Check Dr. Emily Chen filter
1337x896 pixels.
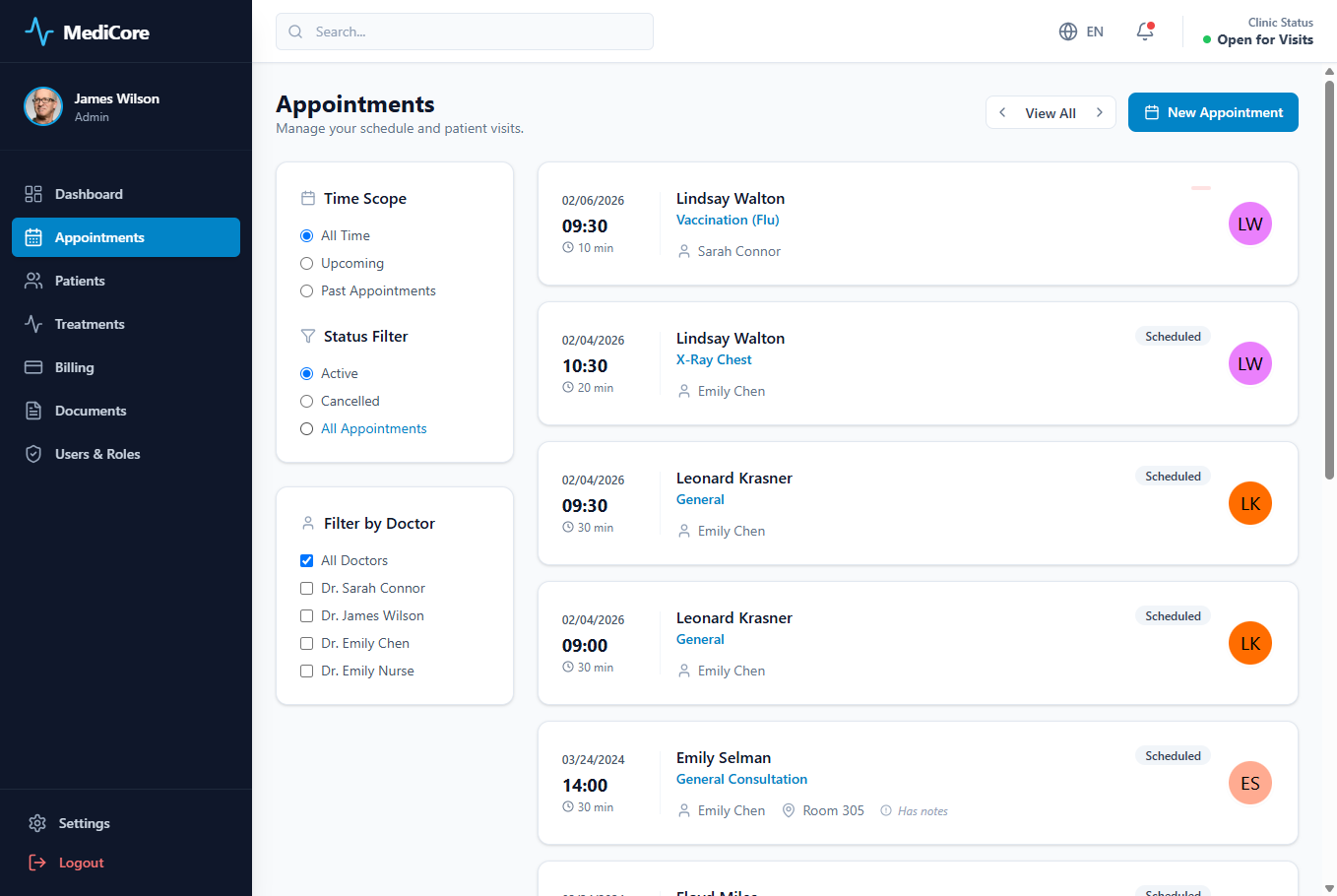click(306, 643)
